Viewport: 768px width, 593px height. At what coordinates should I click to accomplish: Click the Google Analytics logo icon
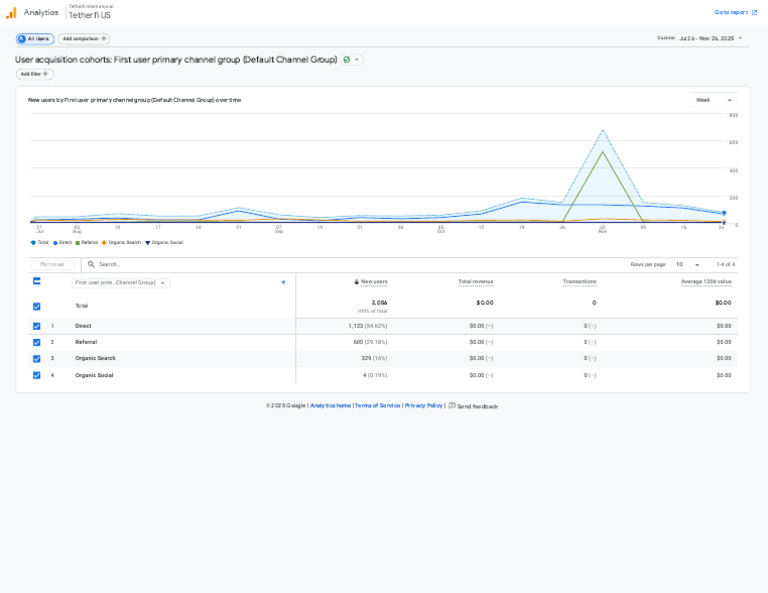11,13
